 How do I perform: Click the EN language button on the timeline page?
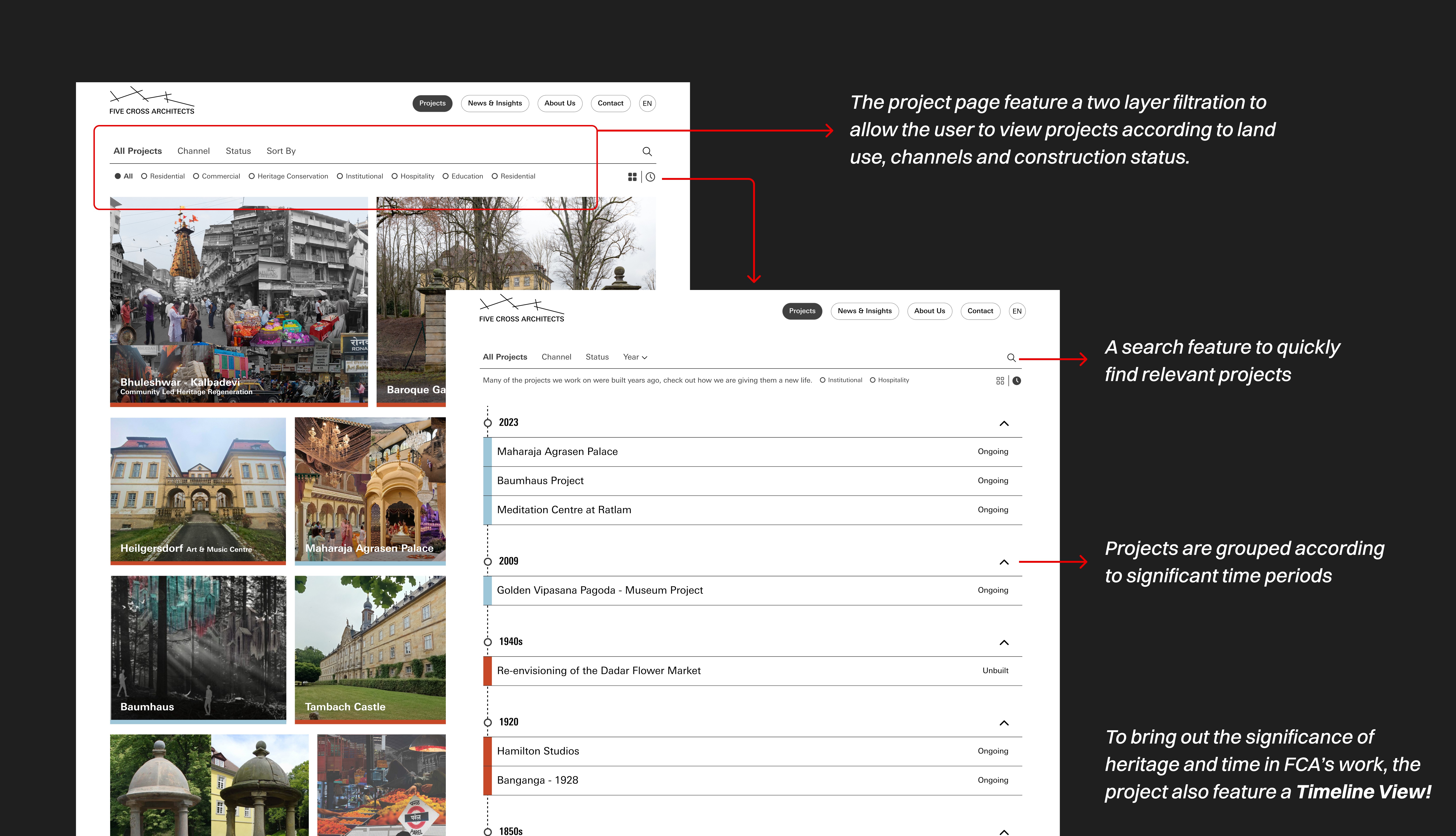[1017, 311]
